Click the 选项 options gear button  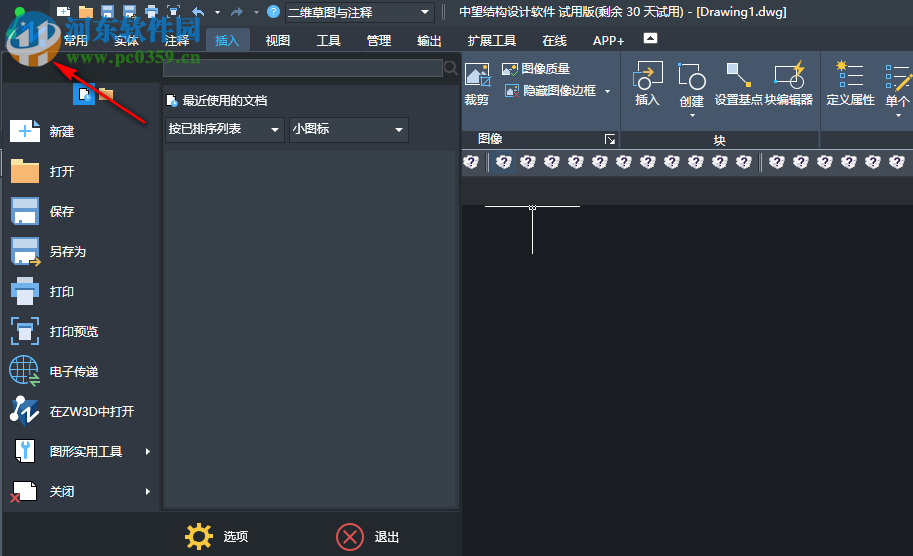pos(217,536)
